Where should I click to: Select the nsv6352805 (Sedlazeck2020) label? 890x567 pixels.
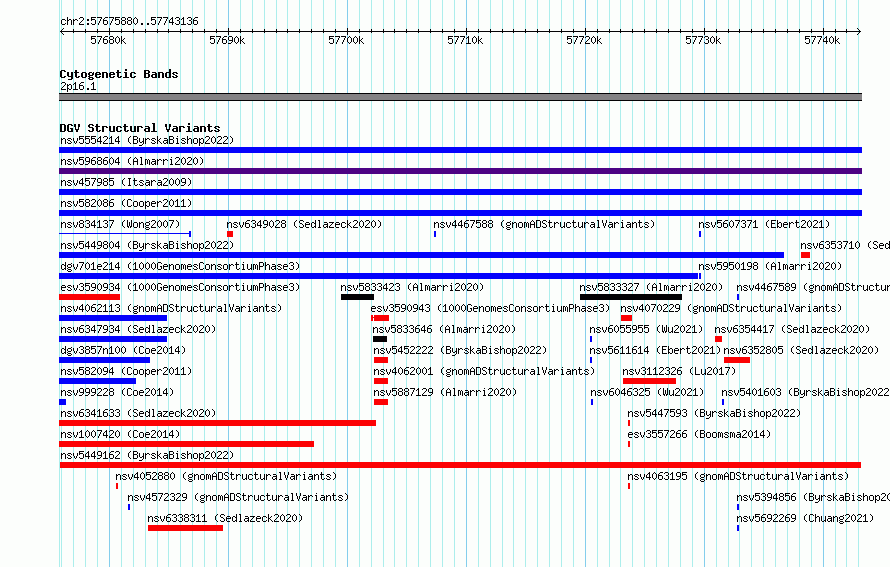[801, 350]
